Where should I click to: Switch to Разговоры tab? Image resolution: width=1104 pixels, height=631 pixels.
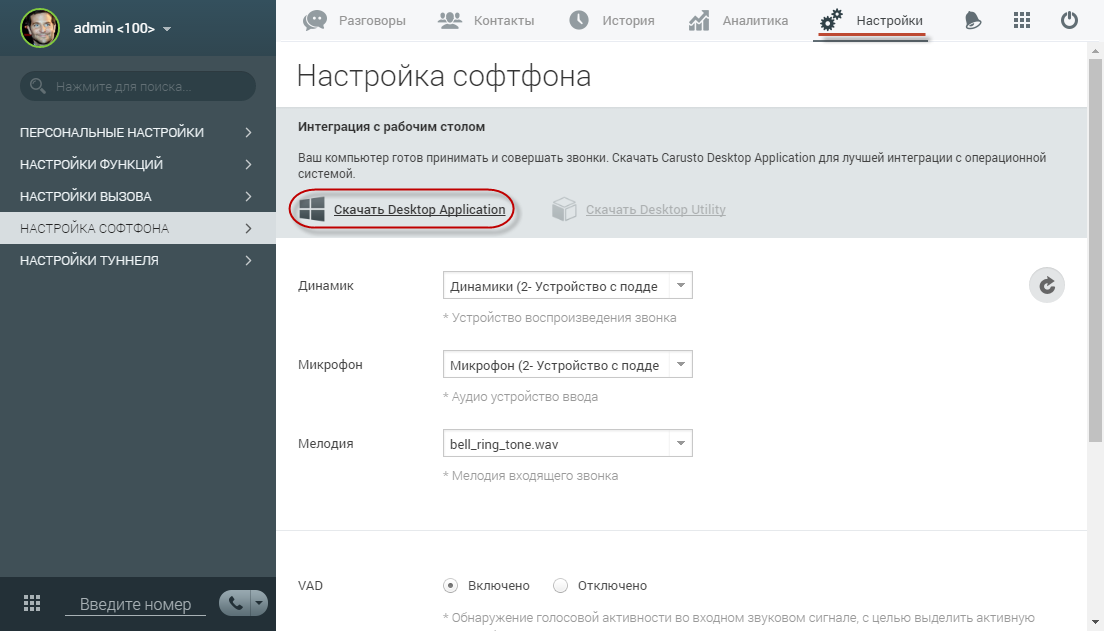click(355, 20)
